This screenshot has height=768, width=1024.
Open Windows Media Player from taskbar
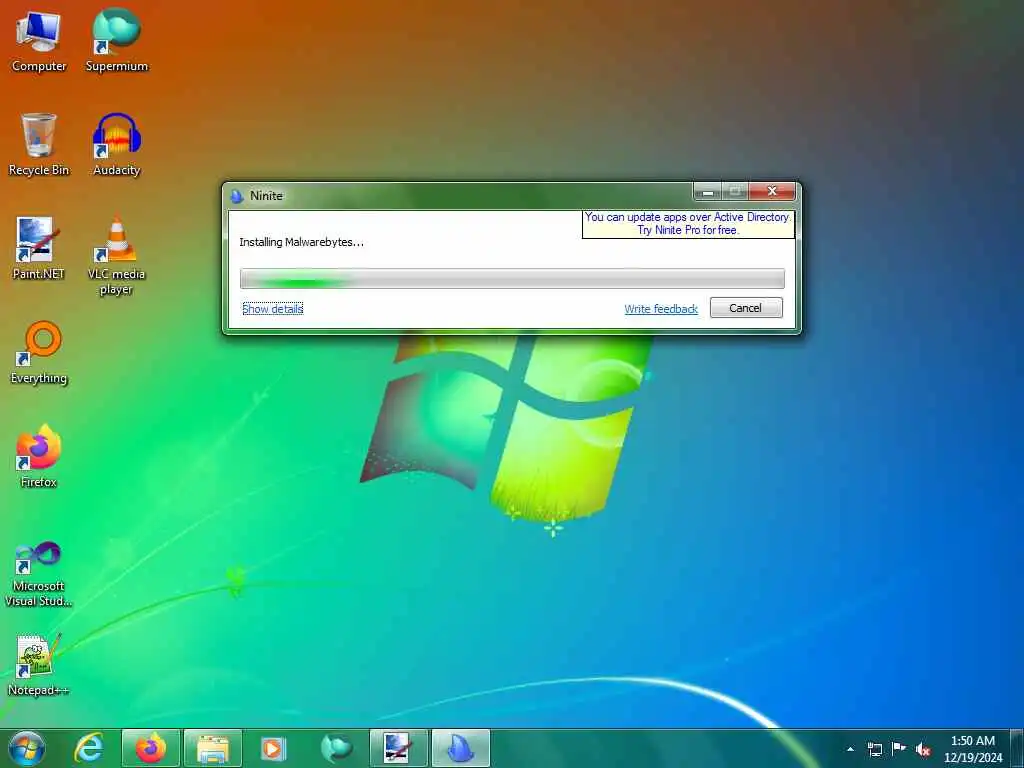tap(274, 748)
